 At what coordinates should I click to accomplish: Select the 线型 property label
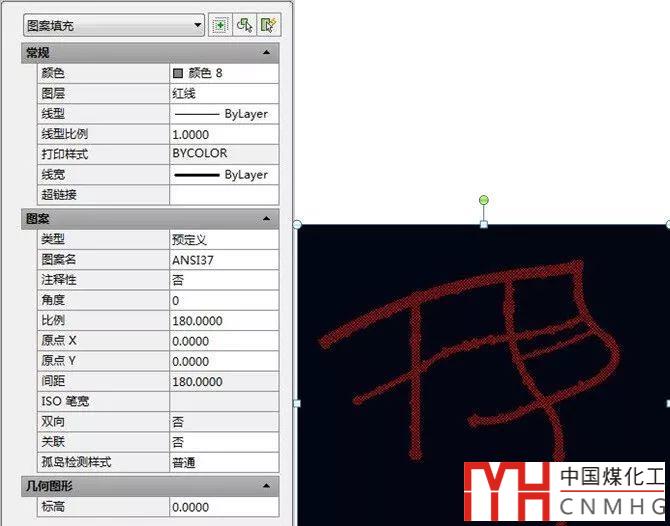coord(53,114)
